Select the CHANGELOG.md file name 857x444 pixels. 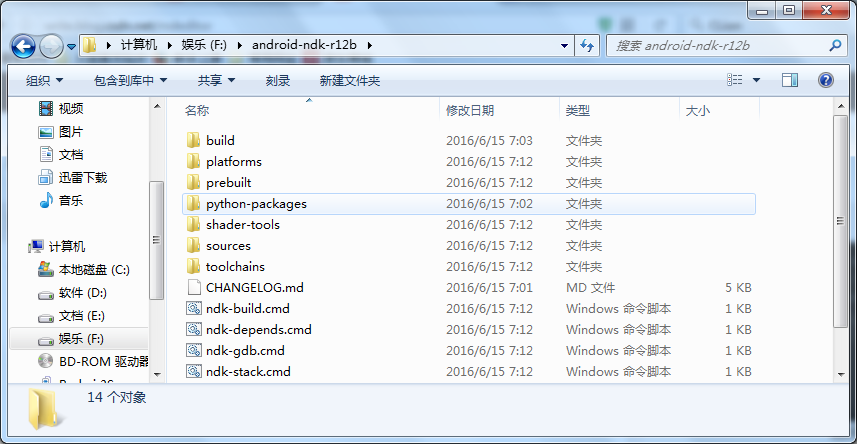click(255, 288)
